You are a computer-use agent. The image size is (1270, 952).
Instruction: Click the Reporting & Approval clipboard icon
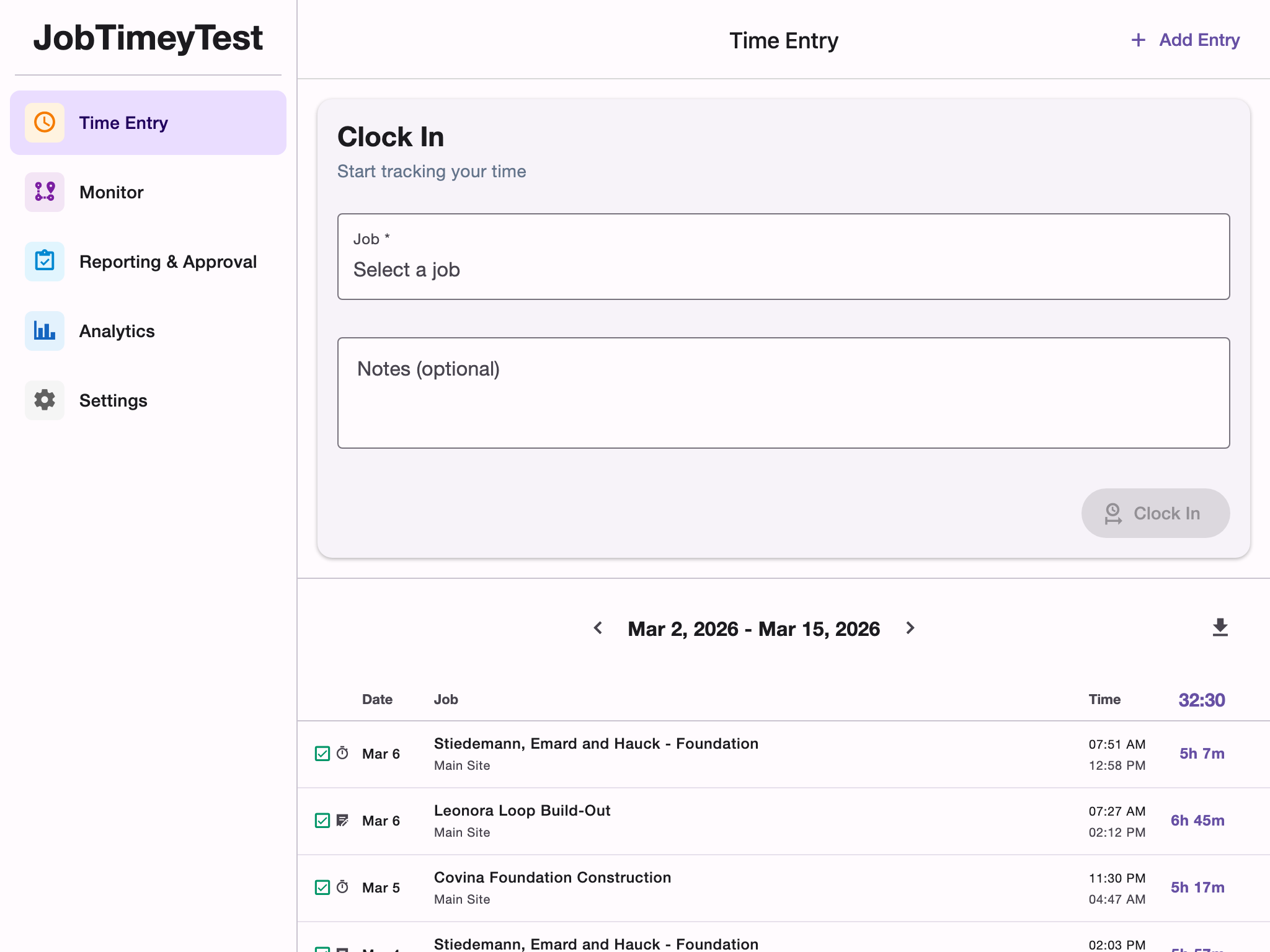44,262
